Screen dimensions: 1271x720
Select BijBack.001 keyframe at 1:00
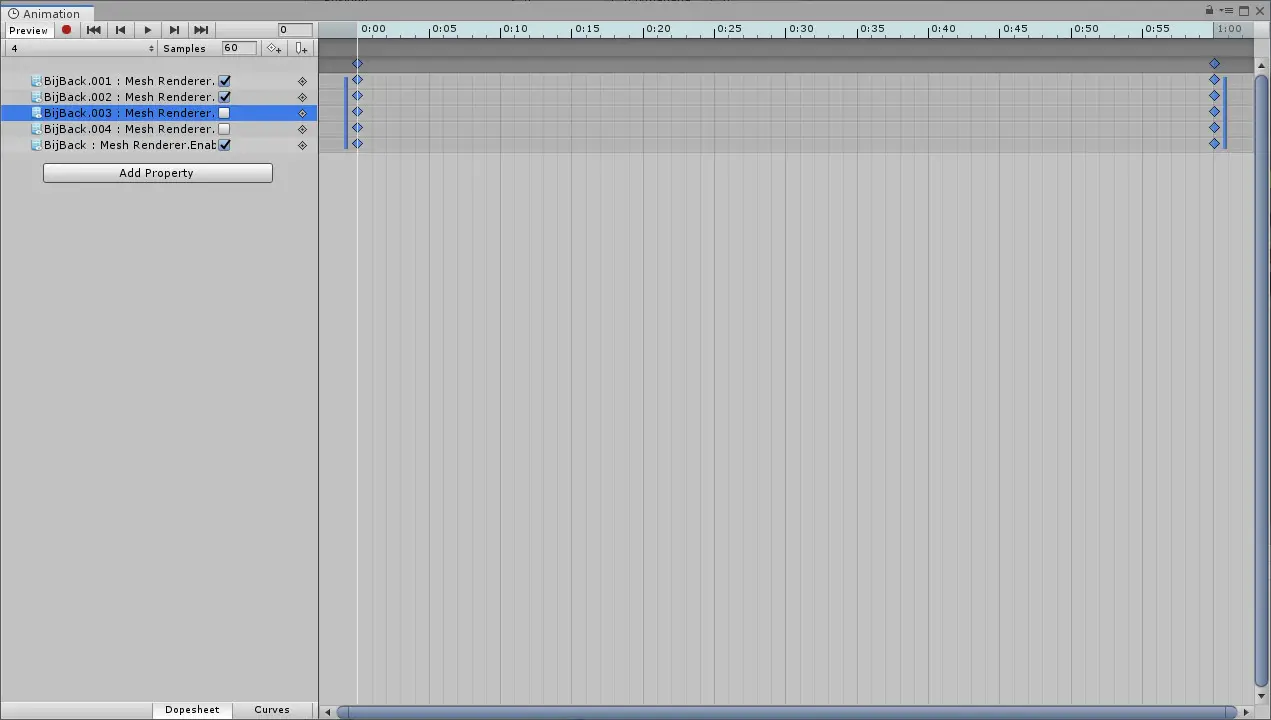1215,80
